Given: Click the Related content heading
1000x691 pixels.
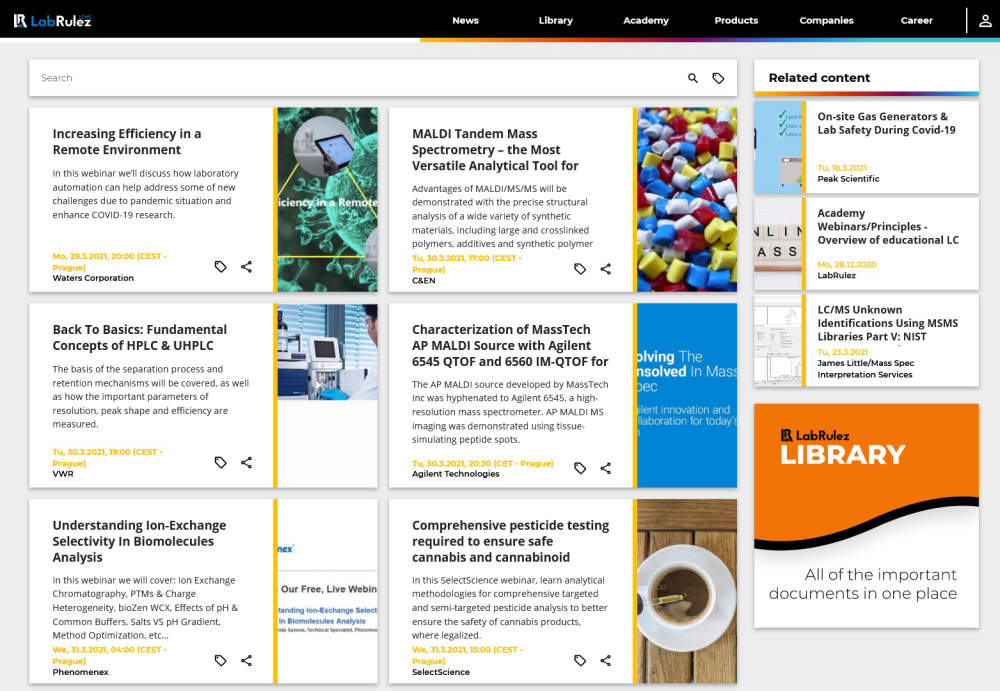Looking at the screenshot, I should [819, 78].
